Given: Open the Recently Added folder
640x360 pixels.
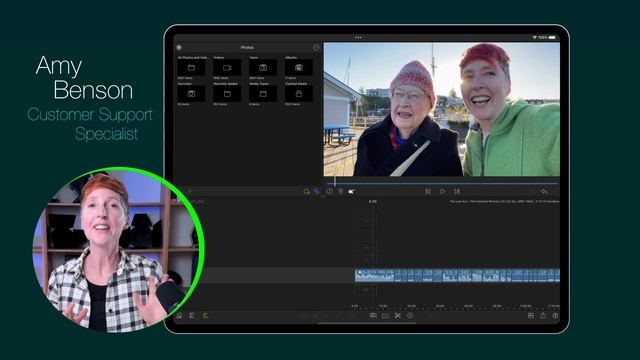Looking at the screenshot, I should click(227, 94).
